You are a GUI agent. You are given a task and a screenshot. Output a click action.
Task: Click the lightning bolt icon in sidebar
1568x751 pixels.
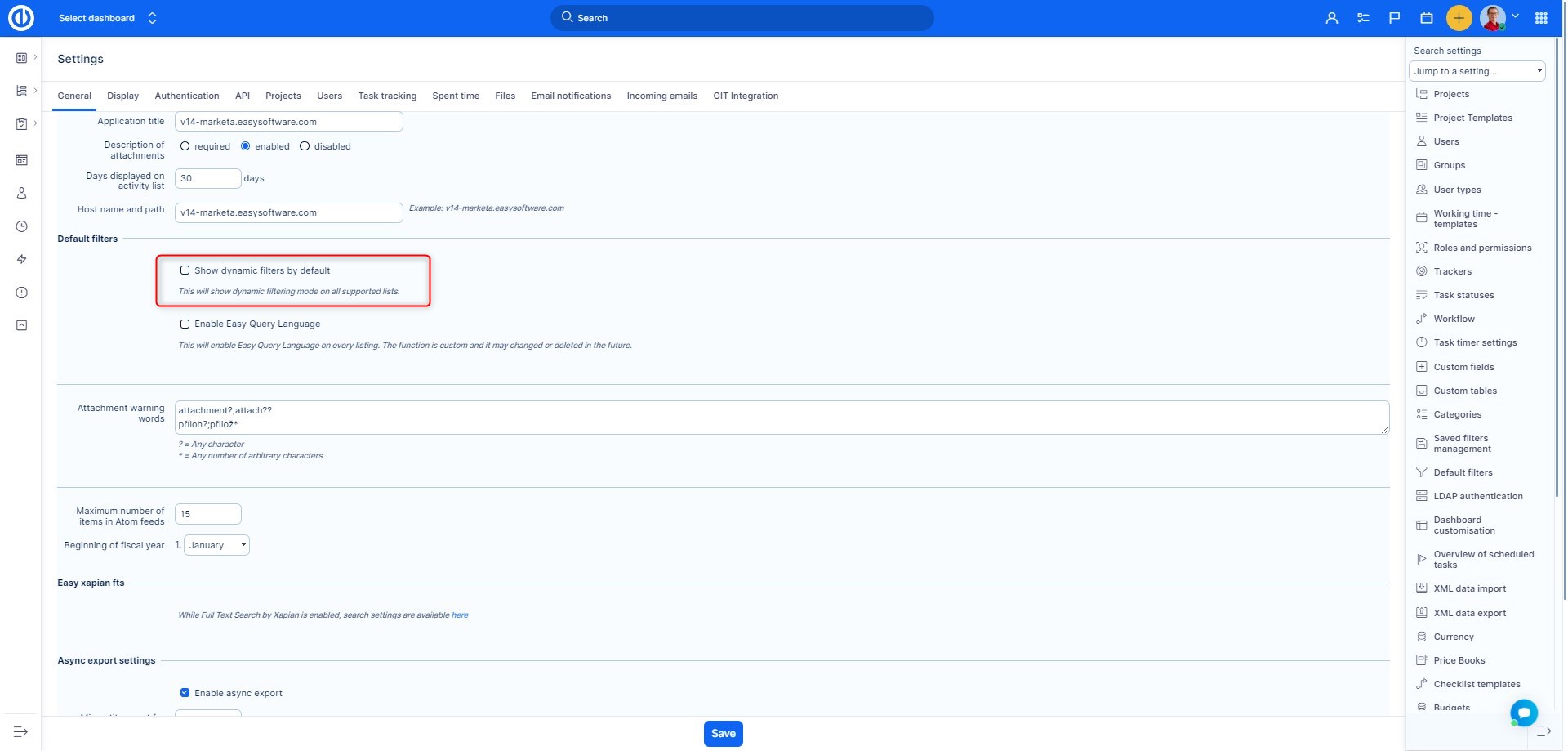click(22, 259)
